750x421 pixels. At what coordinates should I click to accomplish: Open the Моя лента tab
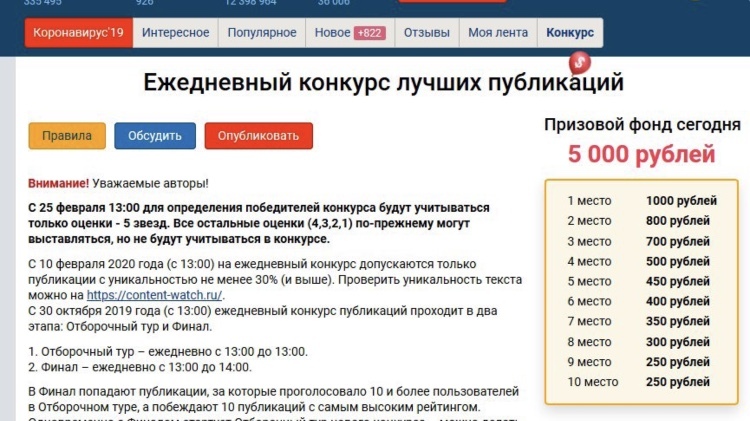click(x=498, y=33)
